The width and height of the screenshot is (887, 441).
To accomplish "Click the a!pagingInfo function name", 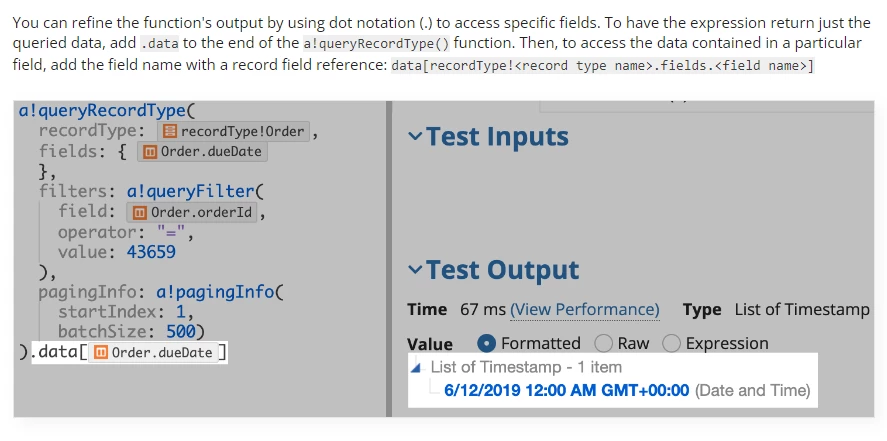I will pos(215,292).
